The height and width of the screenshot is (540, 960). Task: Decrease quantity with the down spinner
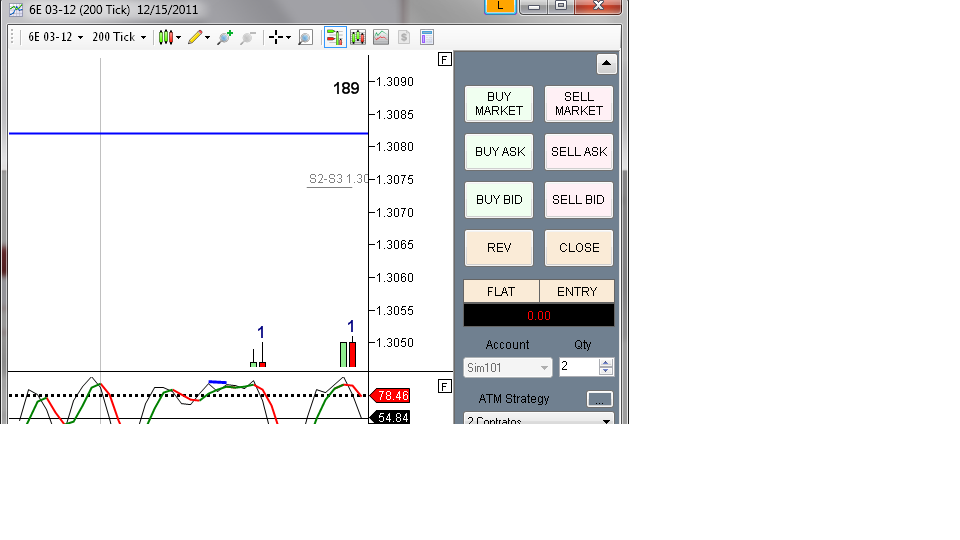(606, 371)
